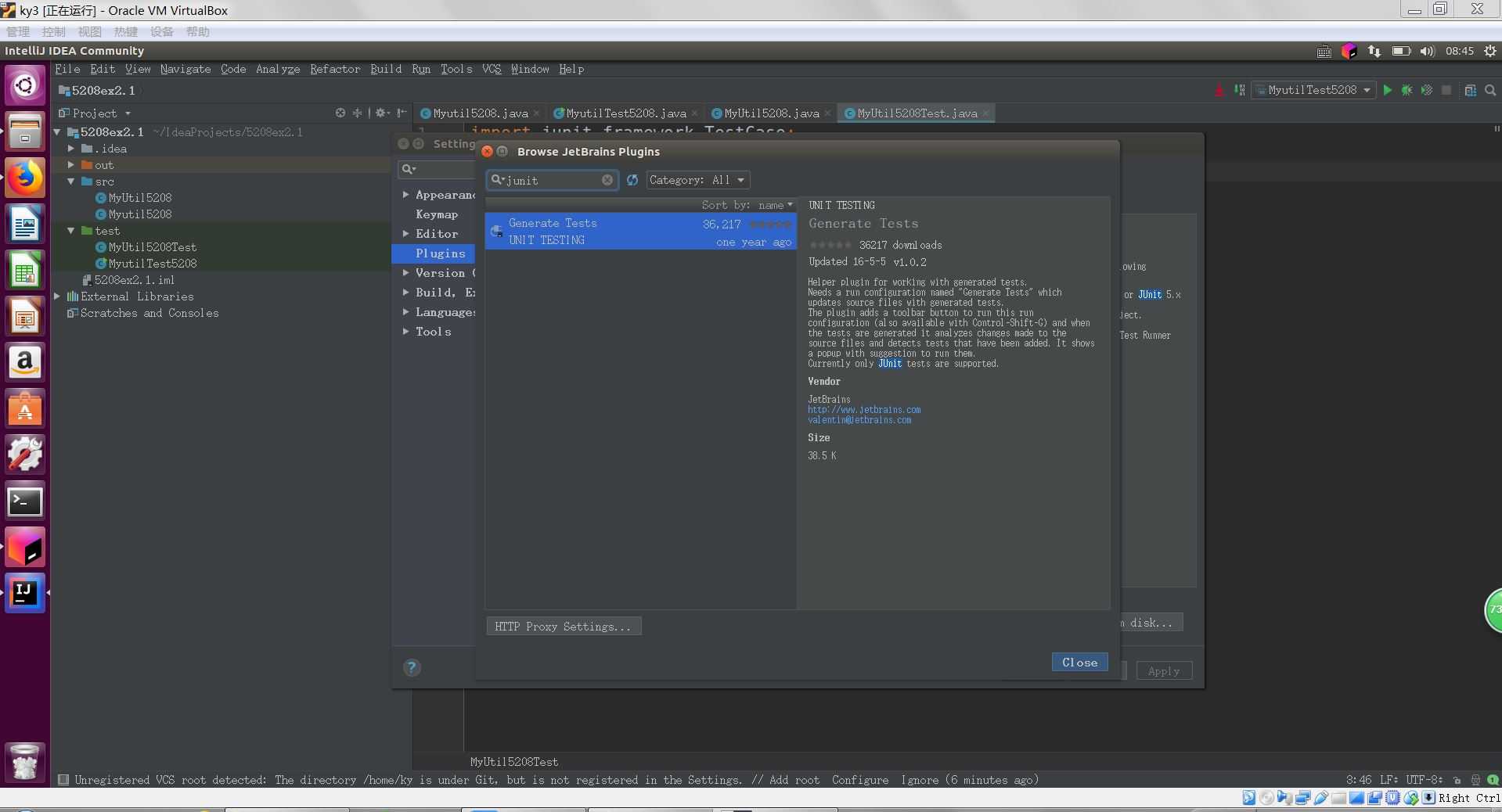Click the binary 01 compile icon
The height and width of the screenshot is (812, 1502).
point(1239,90)
